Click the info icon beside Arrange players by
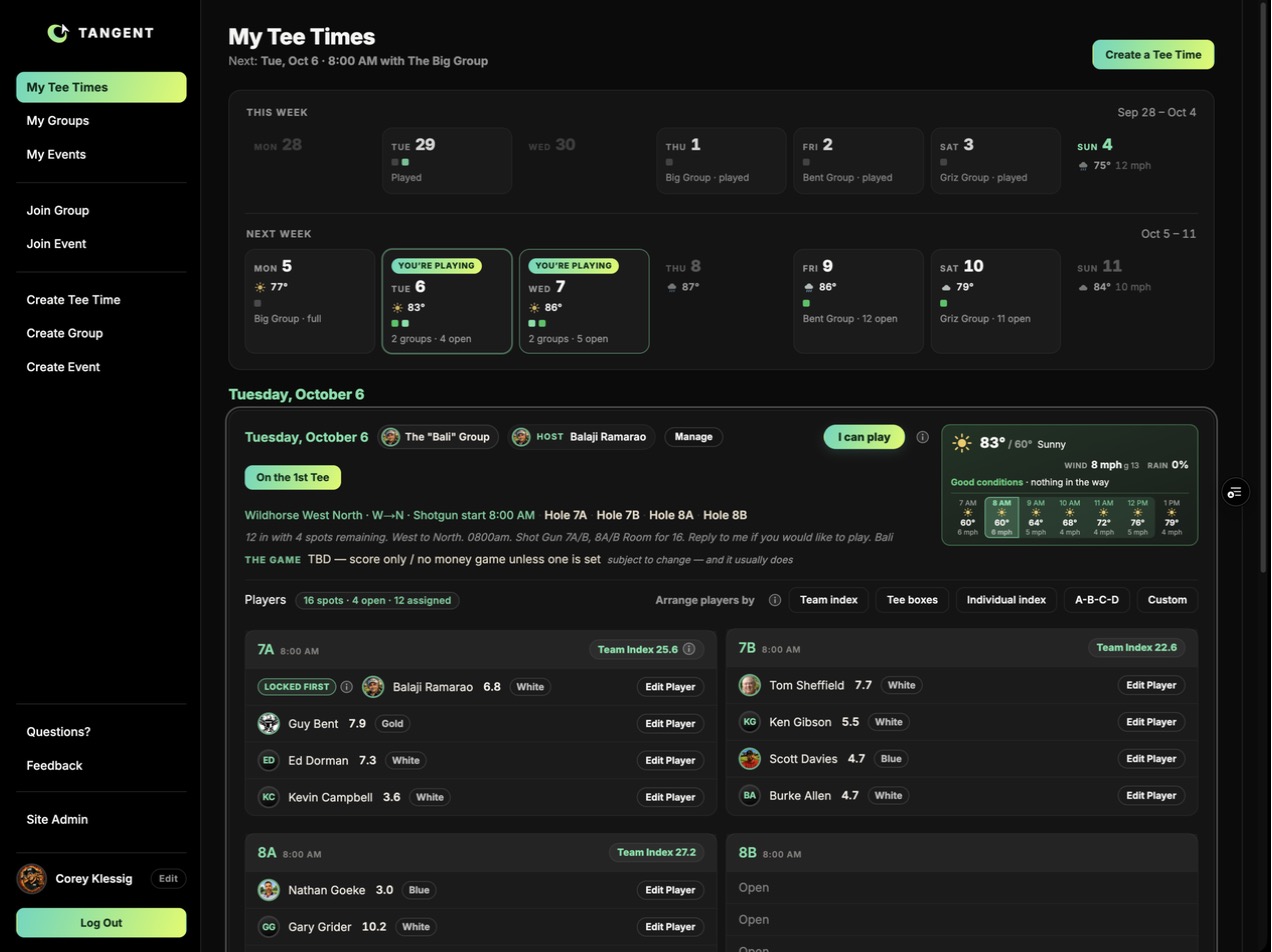This screenshot has width=1272, height=952. (x=775, y=600)
